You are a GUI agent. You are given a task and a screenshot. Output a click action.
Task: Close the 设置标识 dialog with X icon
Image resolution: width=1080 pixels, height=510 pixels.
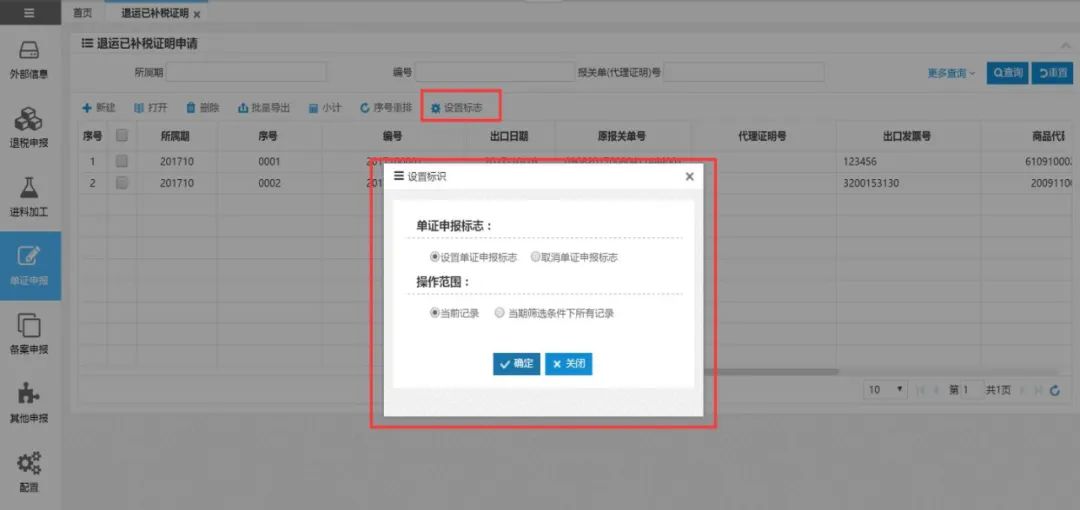pos(689,176)
